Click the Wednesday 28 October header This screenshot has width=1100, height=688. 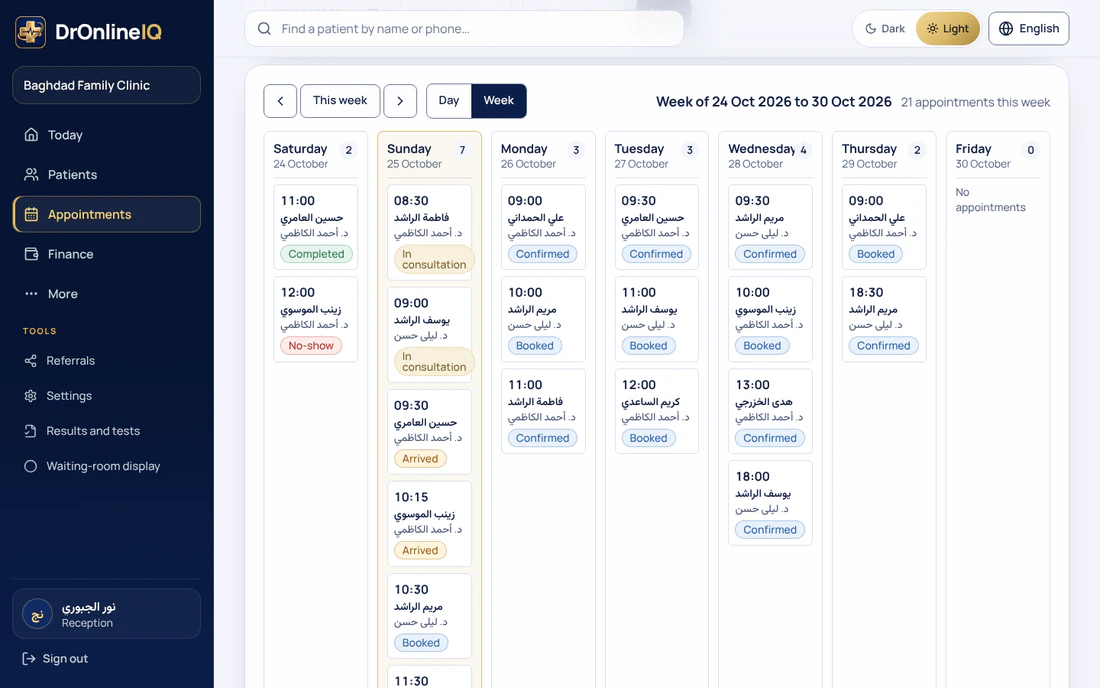[x=770, y=156]
